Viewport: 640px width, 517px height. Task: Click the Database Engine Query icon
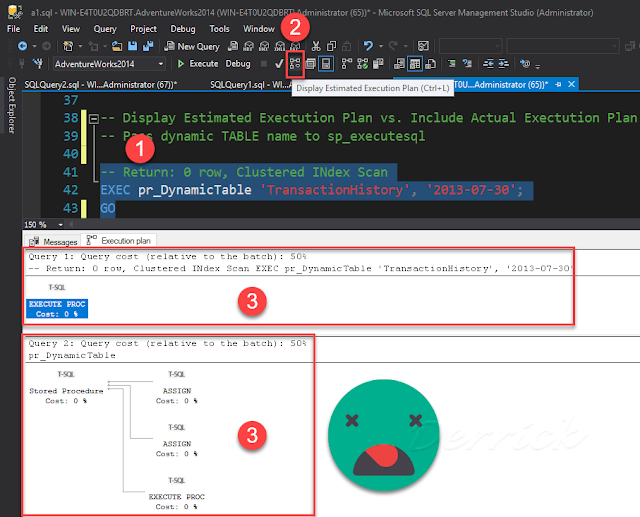pyautogui.click(x=233, y=46)
